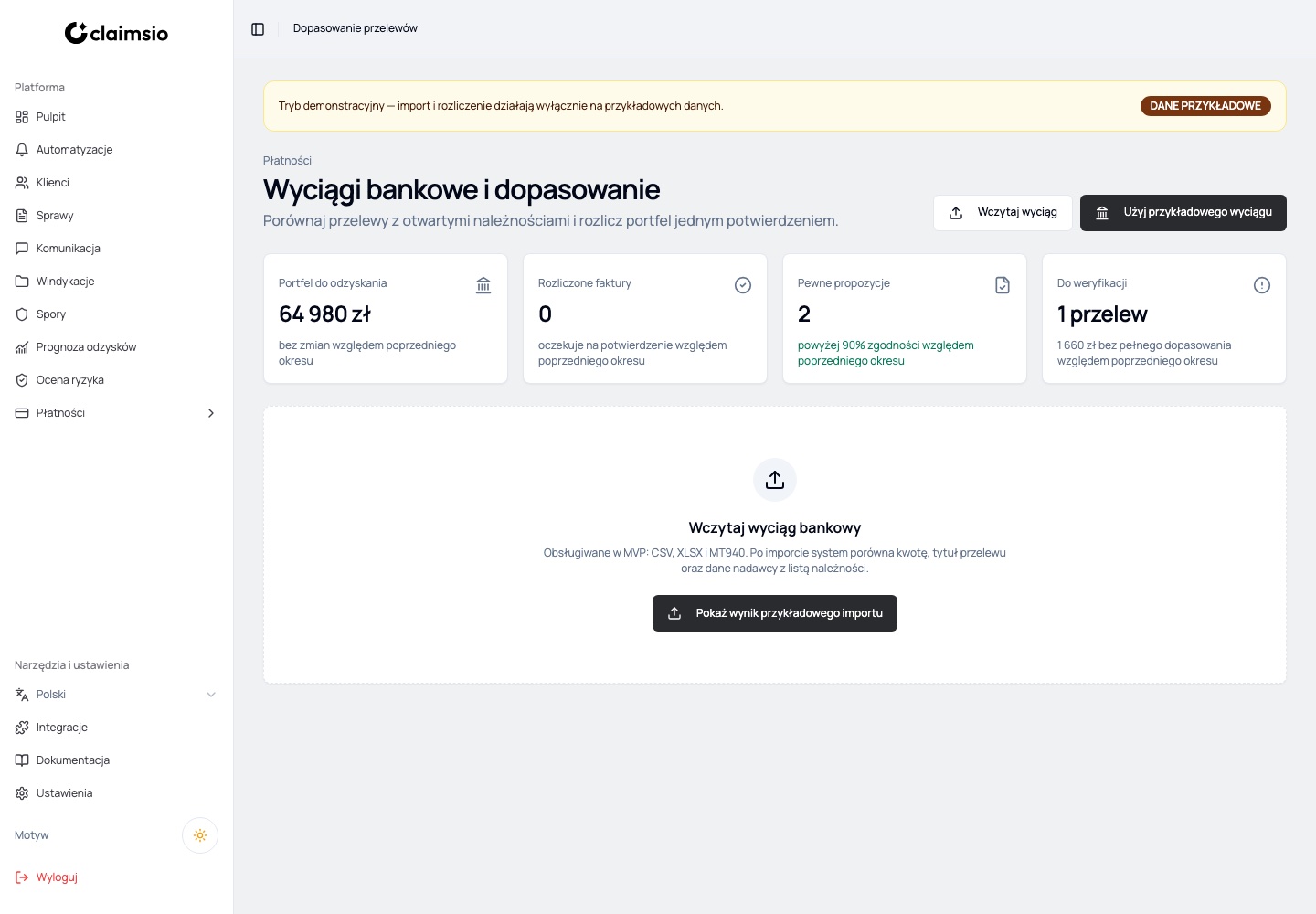The width and height of the screenshot is (1316, 914).
Task: Toggle the Motyw sun theme button
Action: (x=200, y=835)
